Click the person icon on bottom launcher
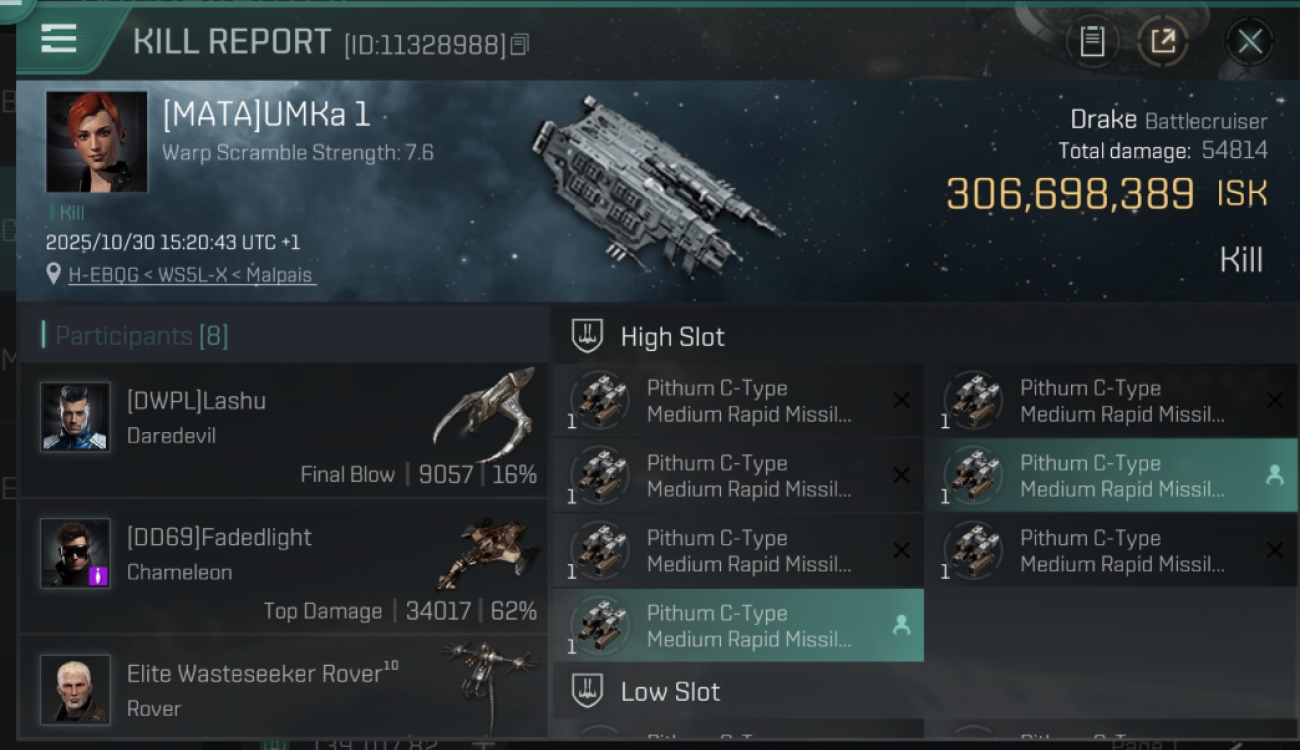The height and width of the screenshot is (750, 1300). [901, 625]
